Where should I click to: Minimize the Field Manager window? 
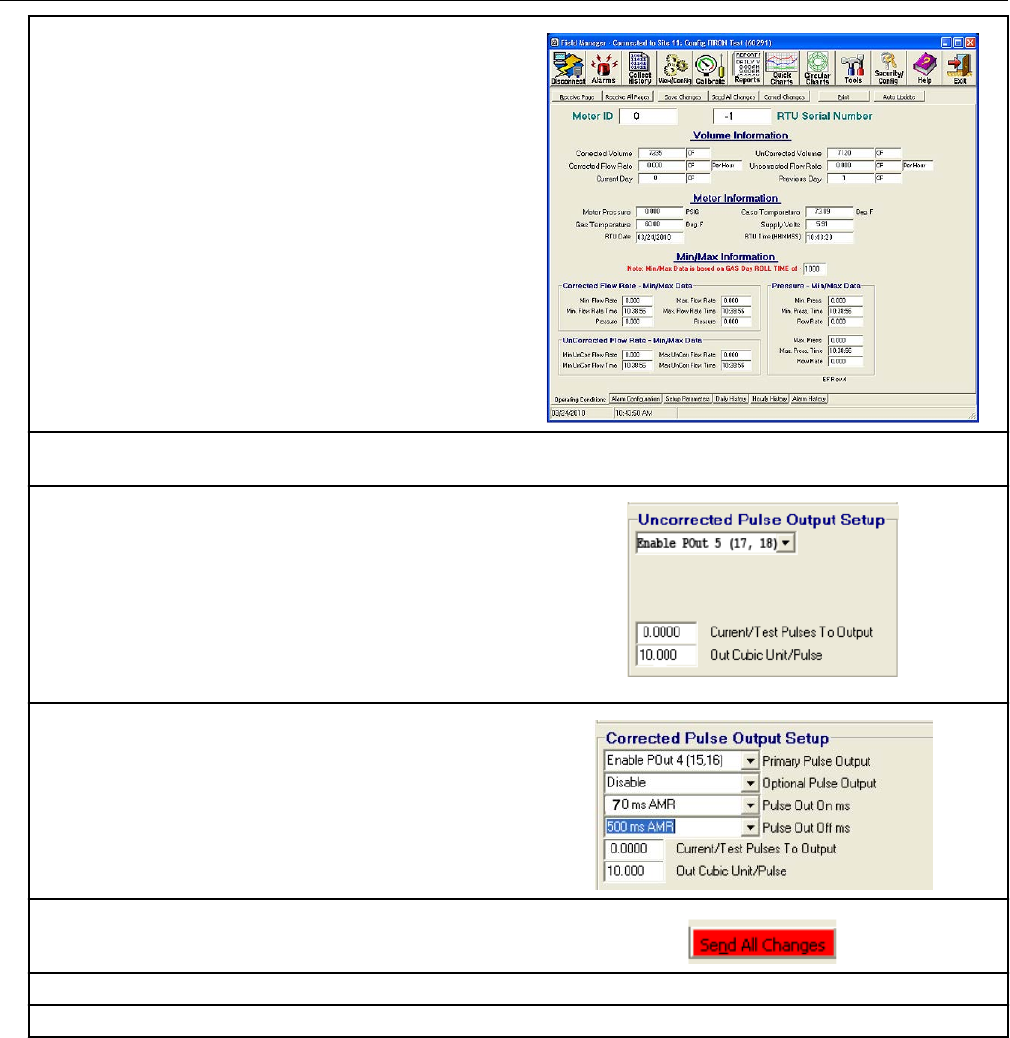click(x=946, y=42)
